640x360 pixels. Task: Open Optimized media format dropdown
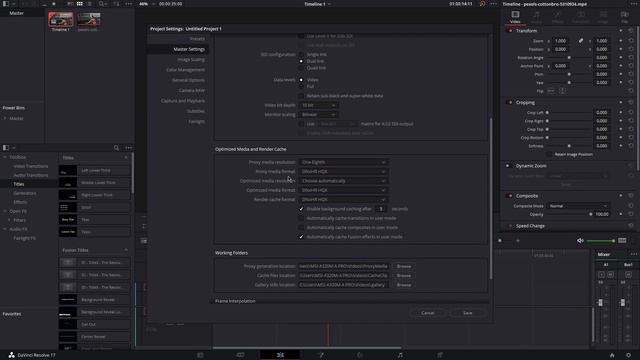343,190
